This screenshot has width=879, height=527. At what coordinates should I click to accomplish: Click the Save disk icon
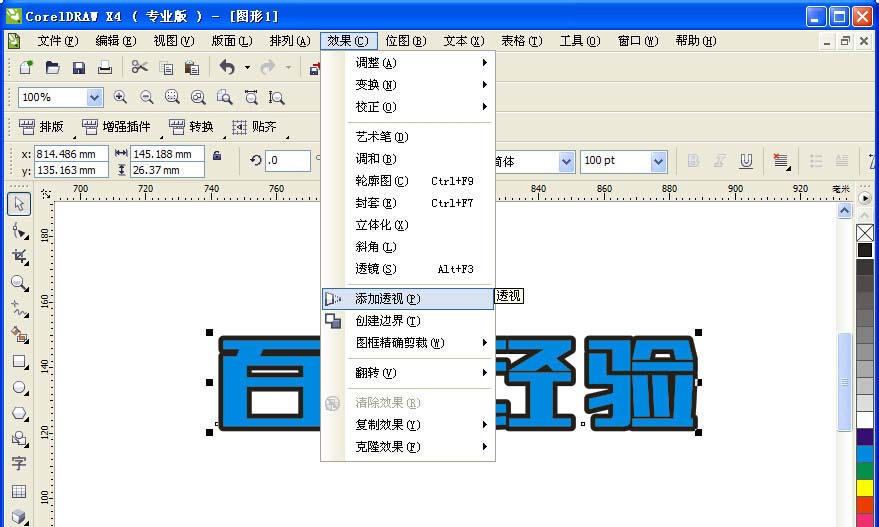(x=79, y=68)
